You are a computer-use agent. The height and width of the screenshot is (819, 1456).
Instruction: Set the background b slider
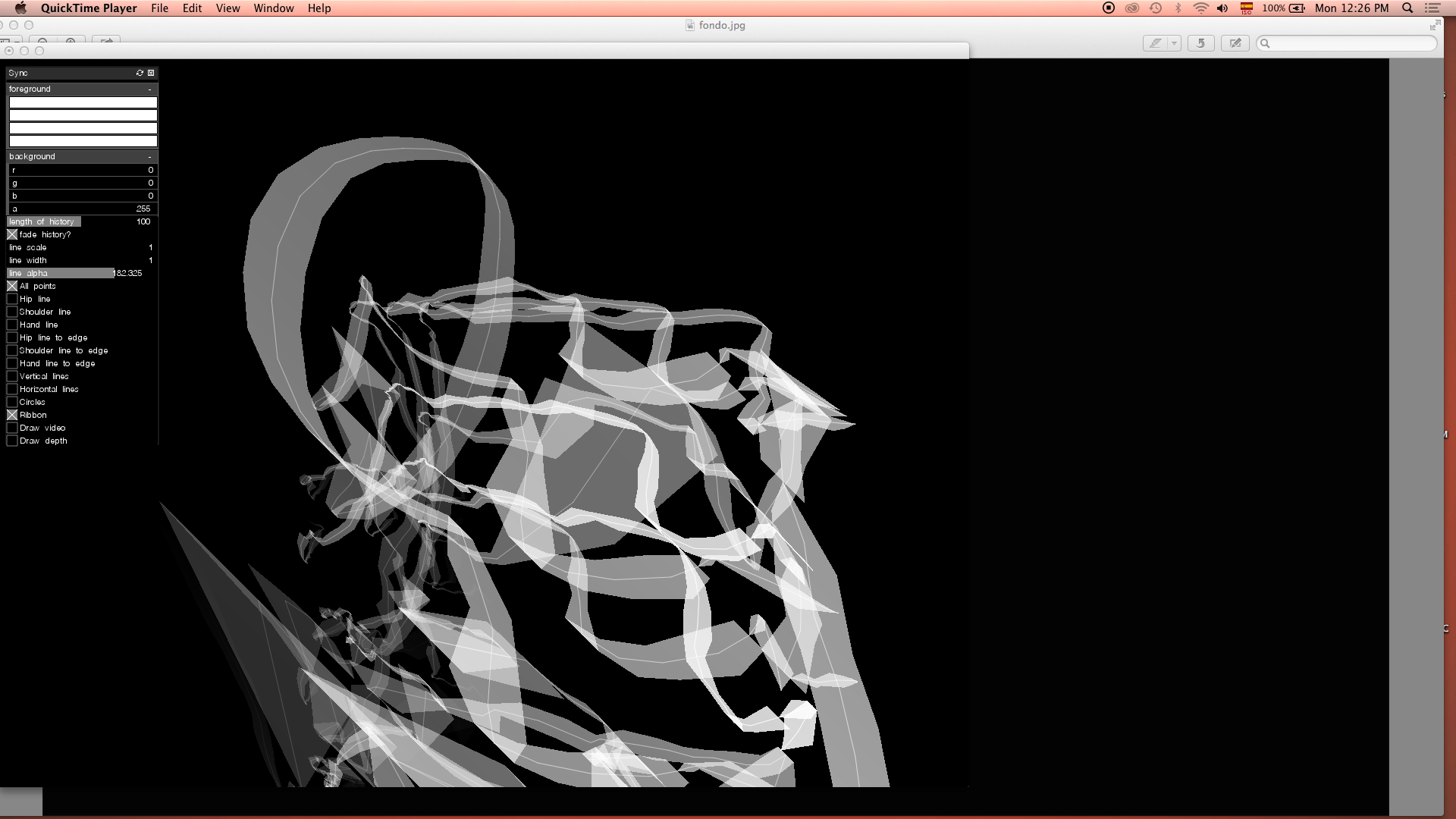point(83,196)
